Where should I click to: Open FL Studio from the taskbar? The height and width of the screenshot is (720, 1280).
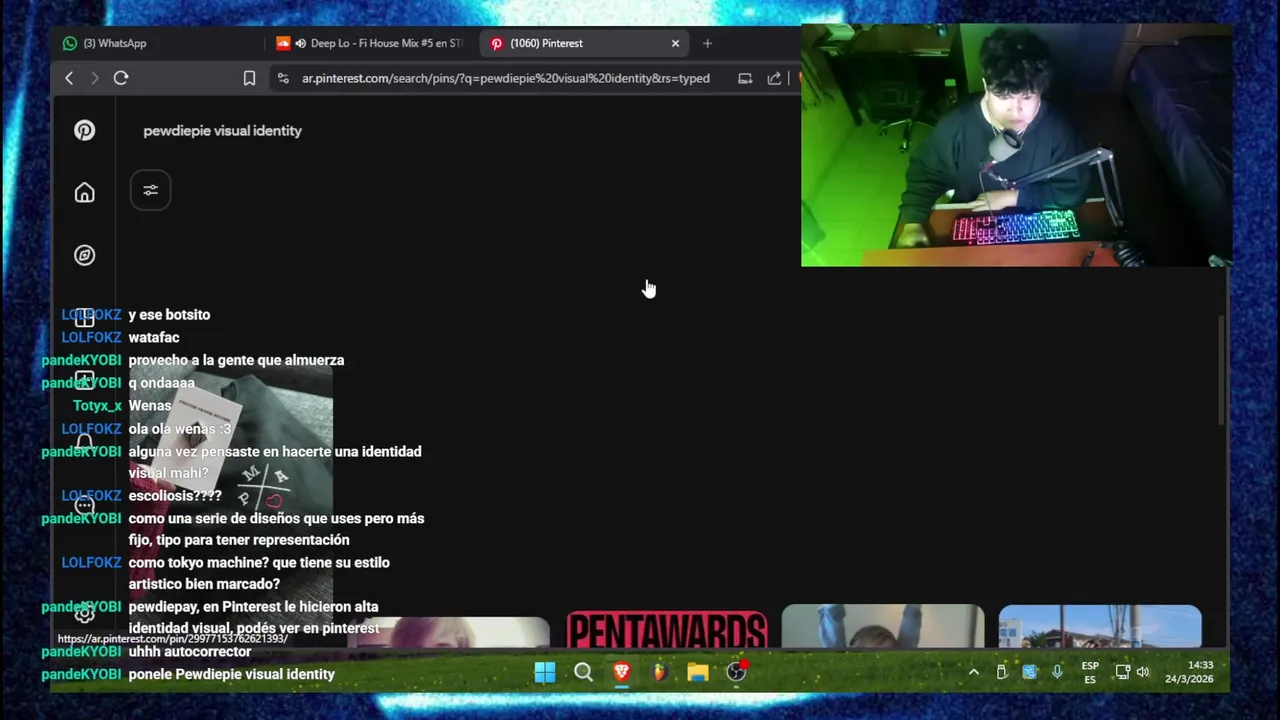click(x=659, y=672)
